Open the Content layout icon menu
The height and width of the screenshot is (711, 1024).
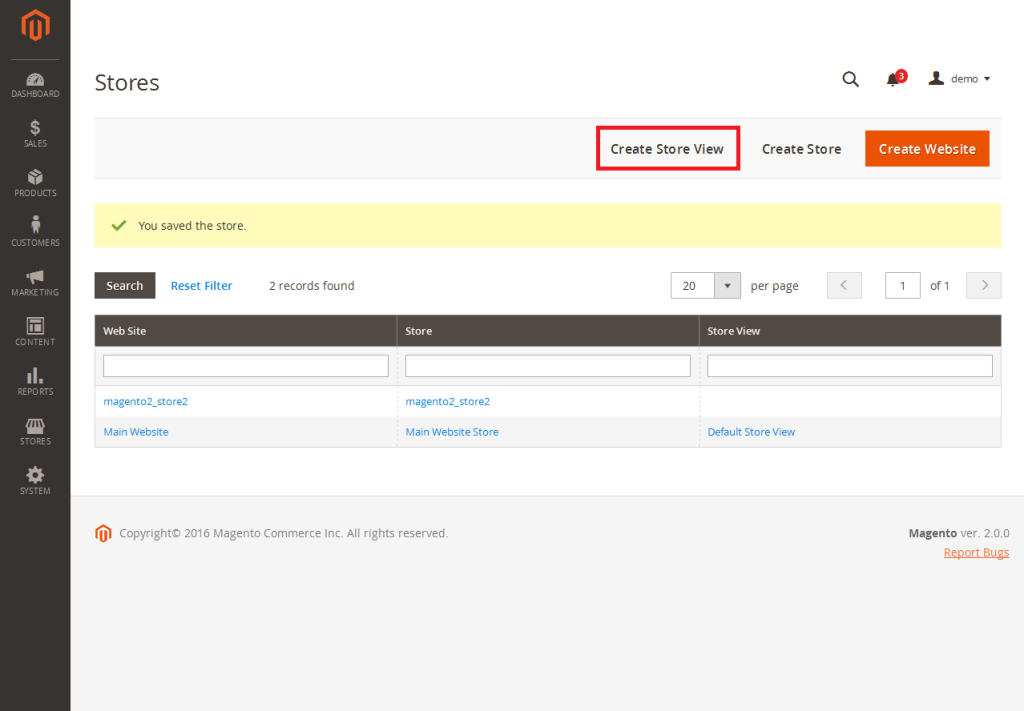point(35,332)
